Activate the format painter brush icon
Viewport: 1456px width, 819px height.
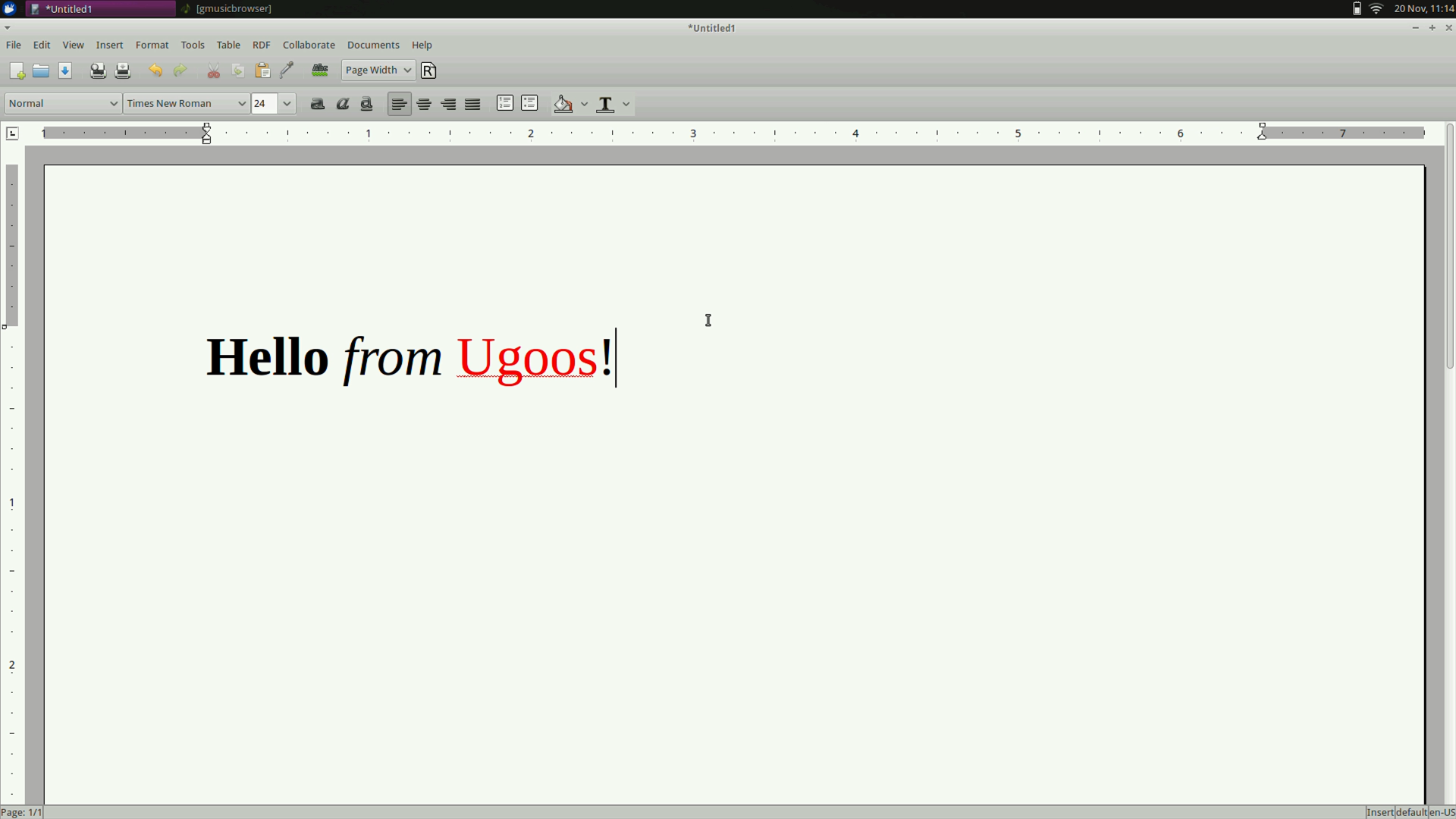coord(287,71)
